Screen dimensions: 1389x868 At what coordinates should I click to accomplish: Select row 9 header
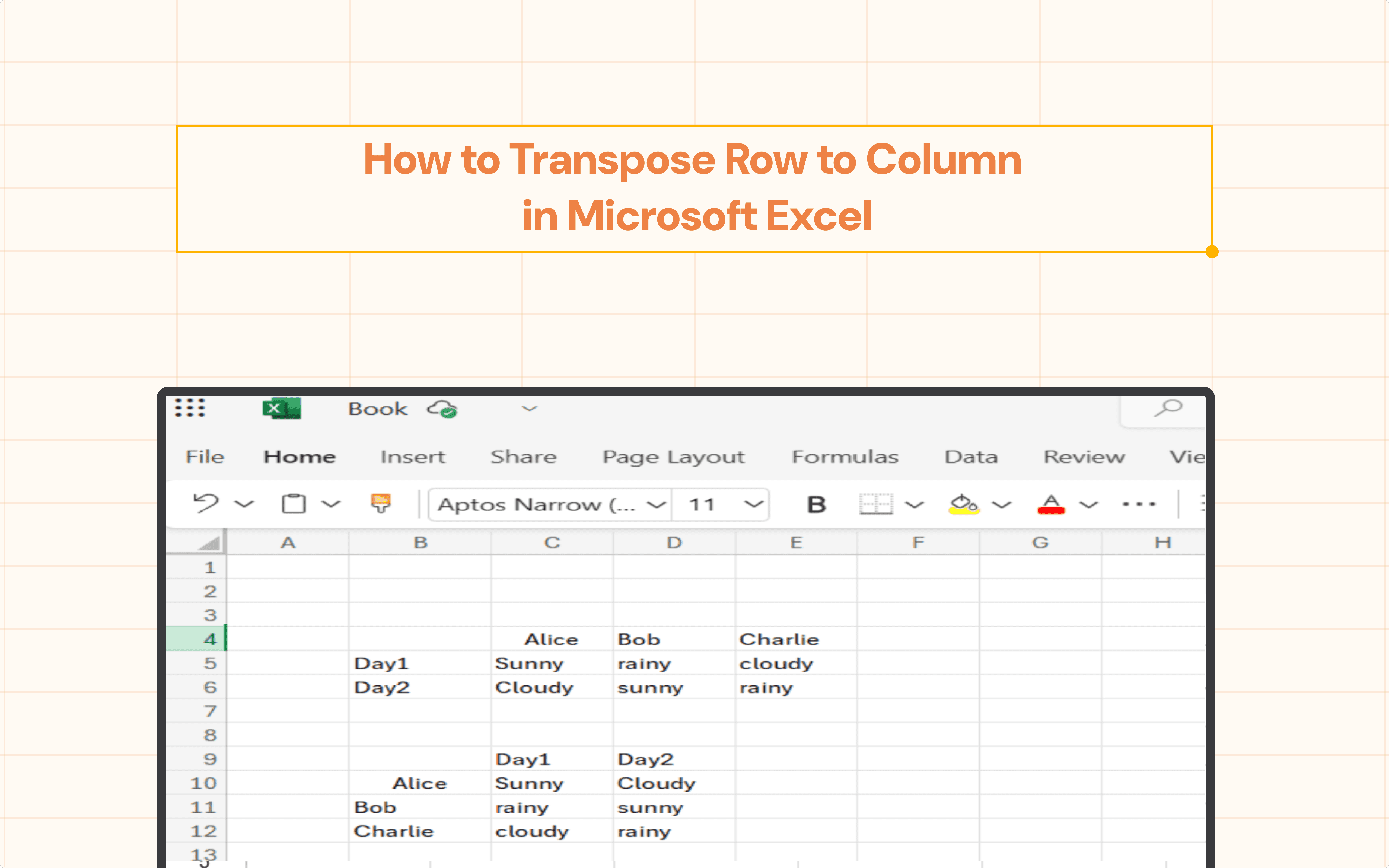pyautogui.click(x=196, y=759)
